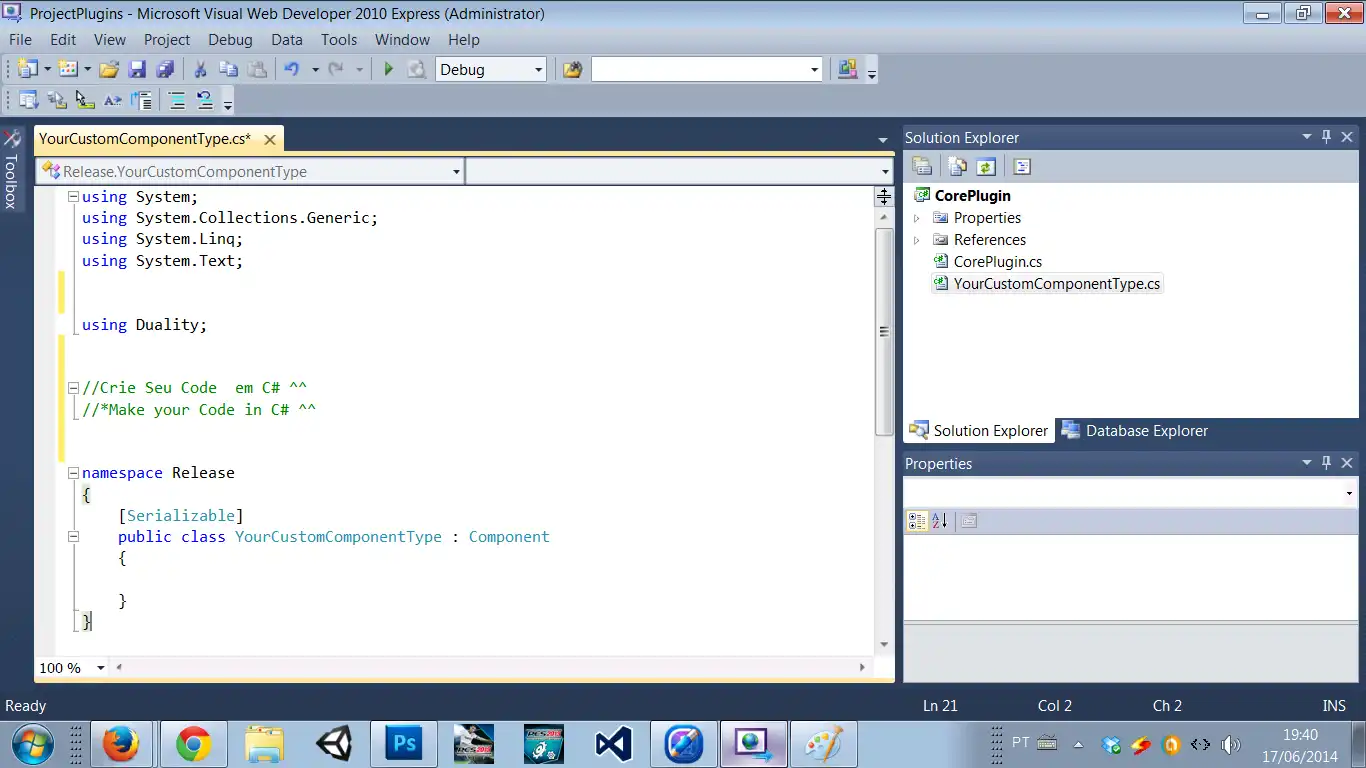
Task: Open the Release.YourCustomComponentType class dropdown
Action: coord(456,172)
